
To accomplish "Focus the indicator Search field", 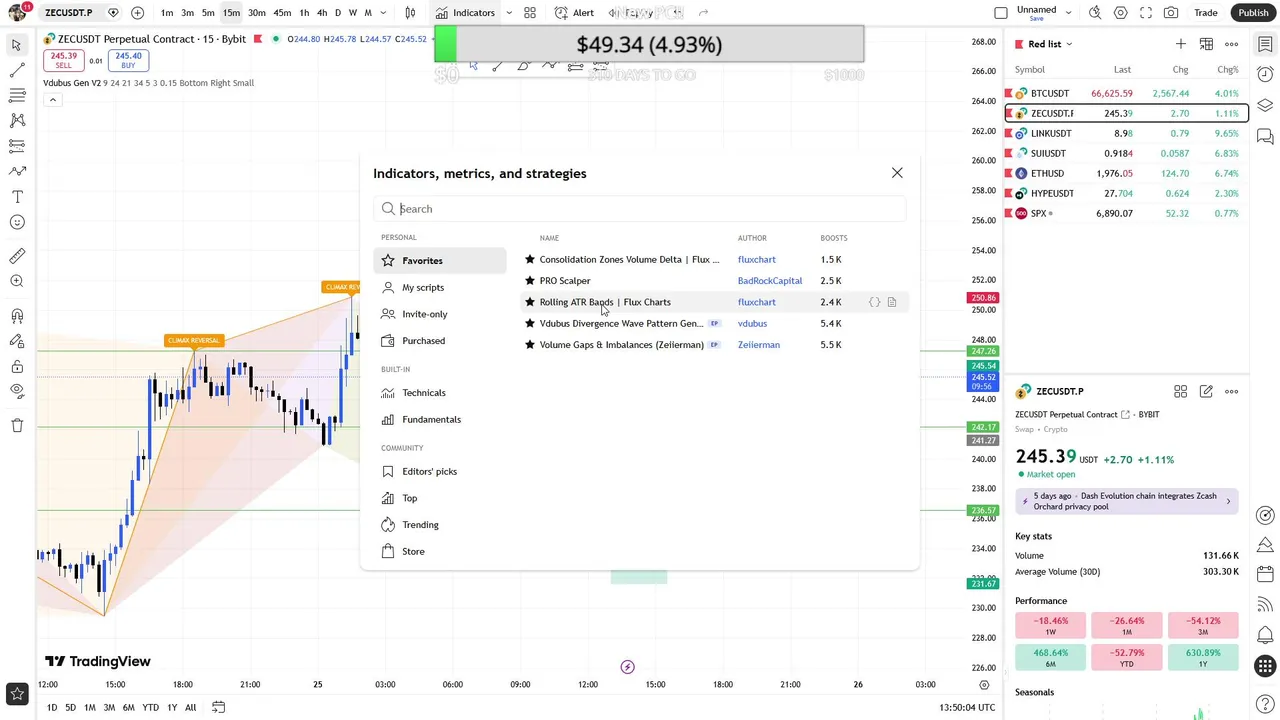I will click(640, 209).
